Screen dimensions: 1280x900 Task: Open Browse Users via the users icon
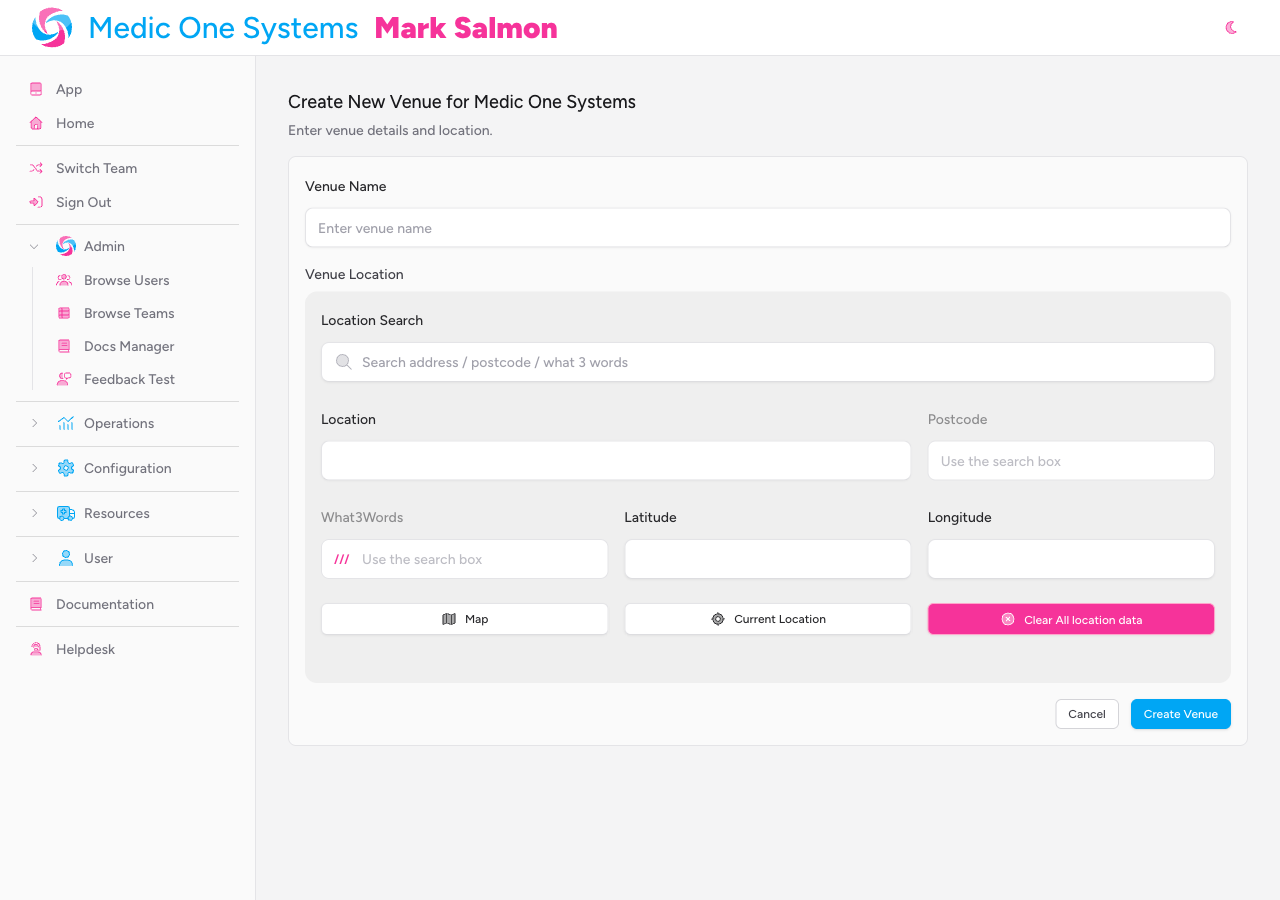click(64, 280)
